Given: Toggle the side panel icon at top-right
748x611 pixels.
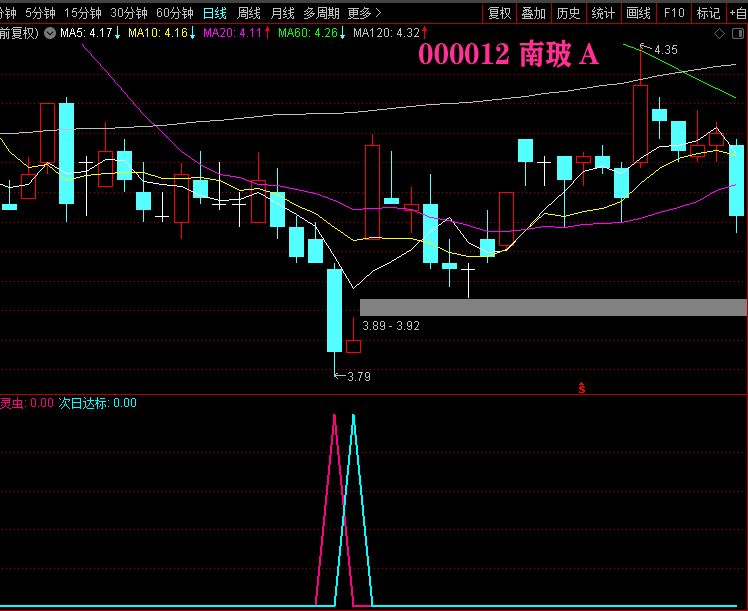Looking at the screenshot, I should click(x=738, y=33).
